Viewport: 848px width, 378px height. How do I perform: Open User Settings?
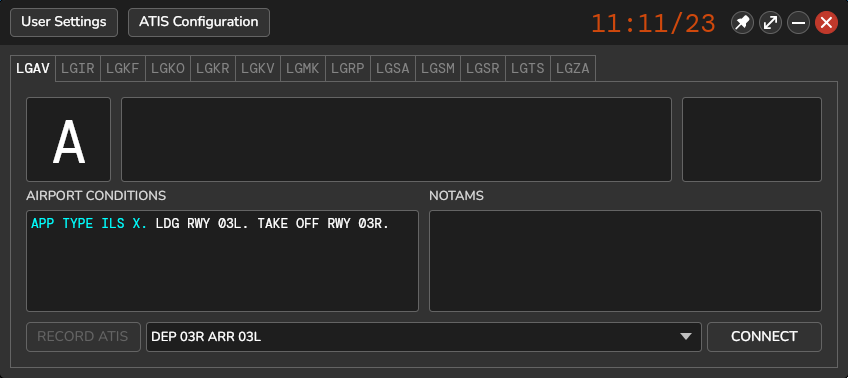pos(64,22)
